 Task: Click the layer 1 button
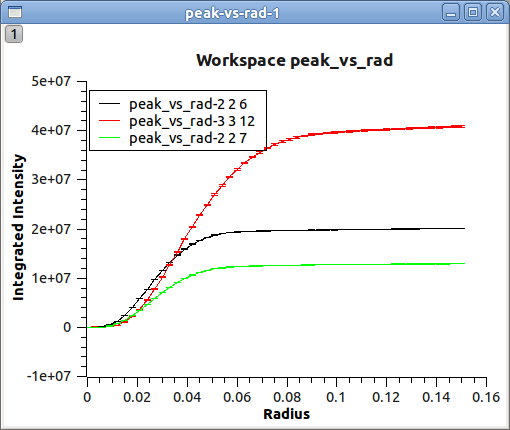(14, 34)
